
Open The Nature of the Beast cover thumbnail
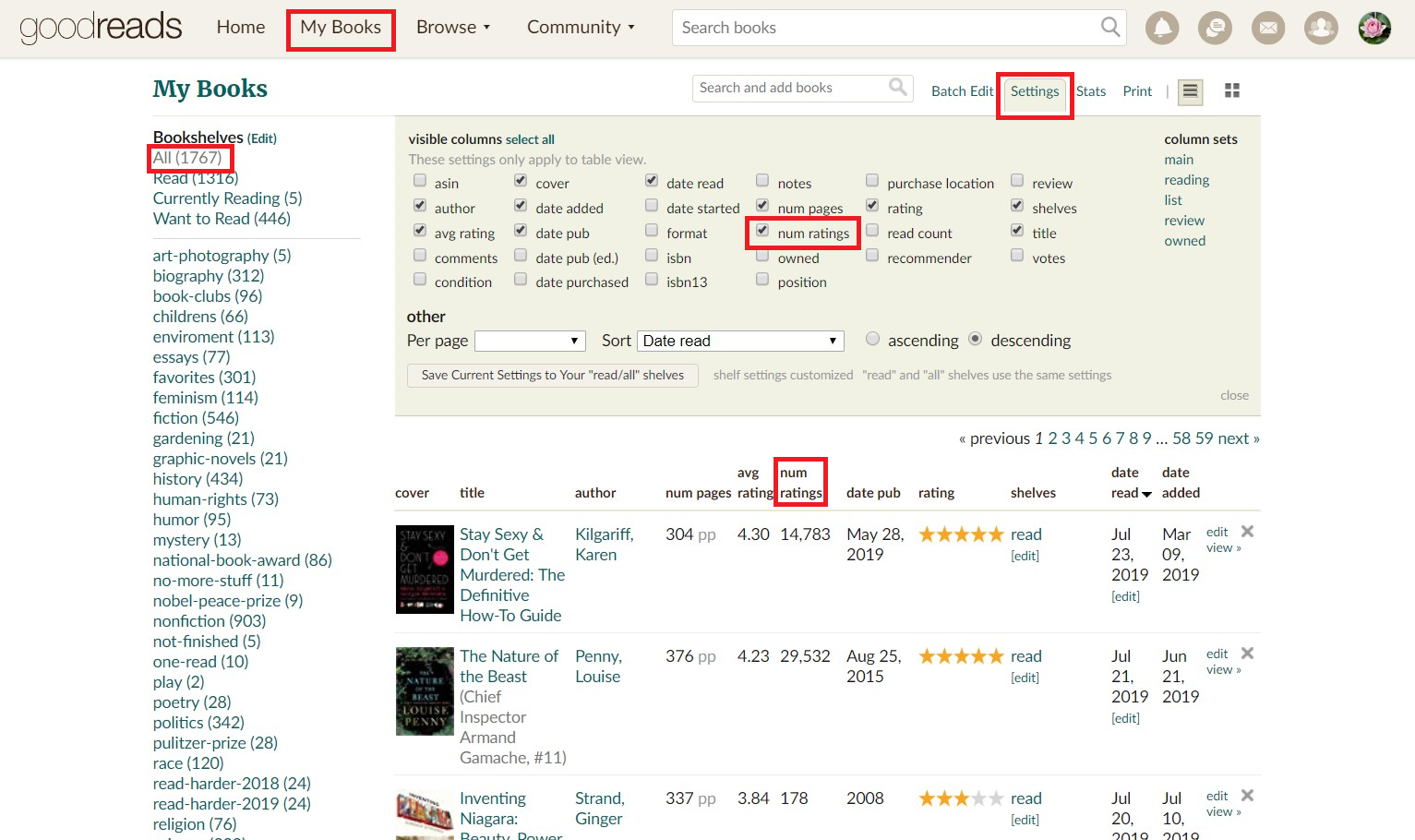tap(425, 691)
